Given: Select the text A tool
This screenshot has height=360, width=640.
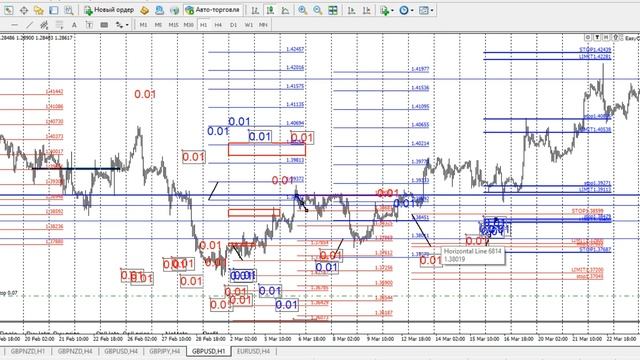Looking at the screenshot, I should click(x=74, y=25).
